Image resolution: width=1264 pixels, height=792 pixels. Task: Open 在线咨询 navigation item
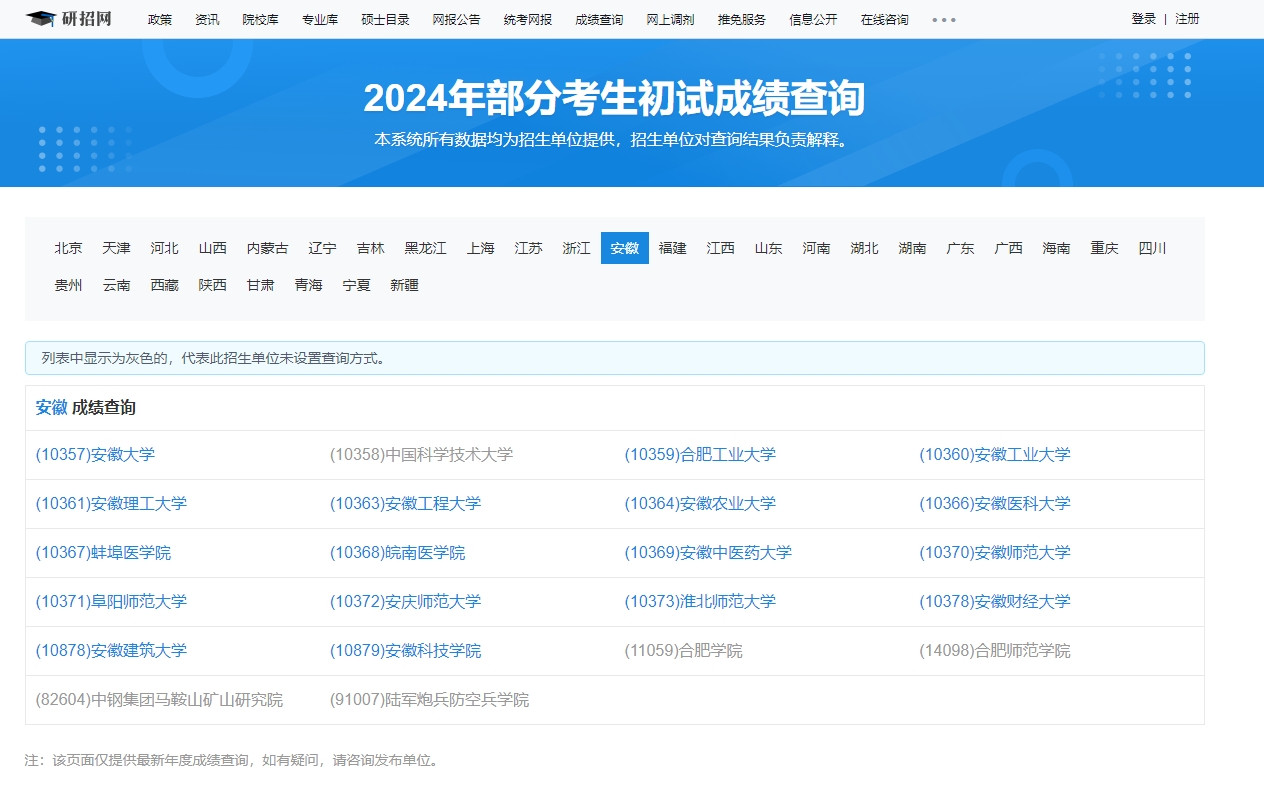tap(885, 19)
